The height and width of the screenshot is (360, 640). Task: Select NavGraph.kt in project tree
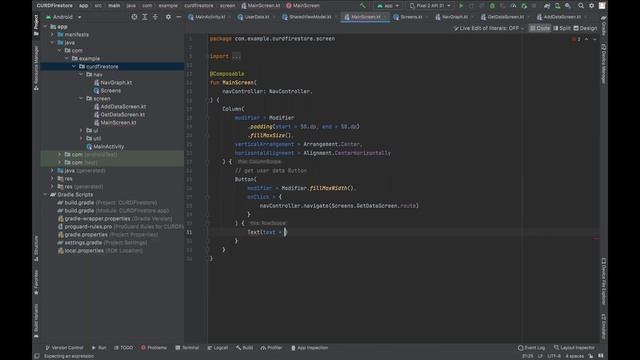coord(116,83)
